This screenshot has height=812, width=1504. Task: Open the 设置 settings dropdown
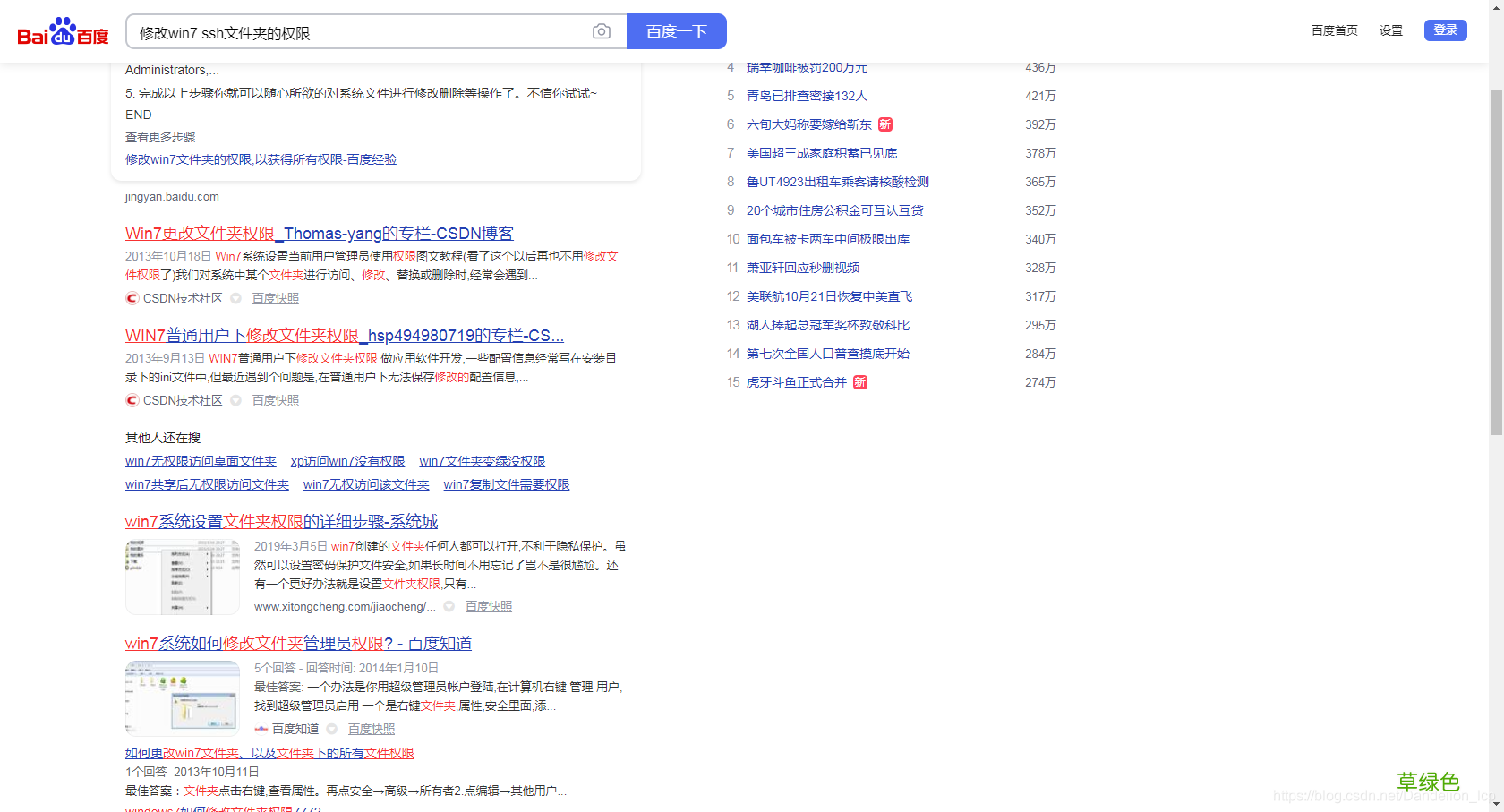1390,30
